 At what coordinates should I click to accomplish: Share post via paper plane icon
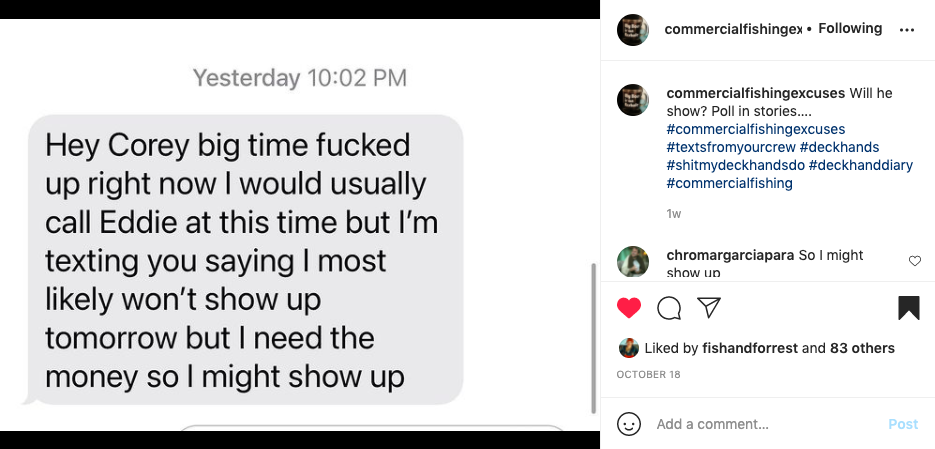(x=709, y=307)
